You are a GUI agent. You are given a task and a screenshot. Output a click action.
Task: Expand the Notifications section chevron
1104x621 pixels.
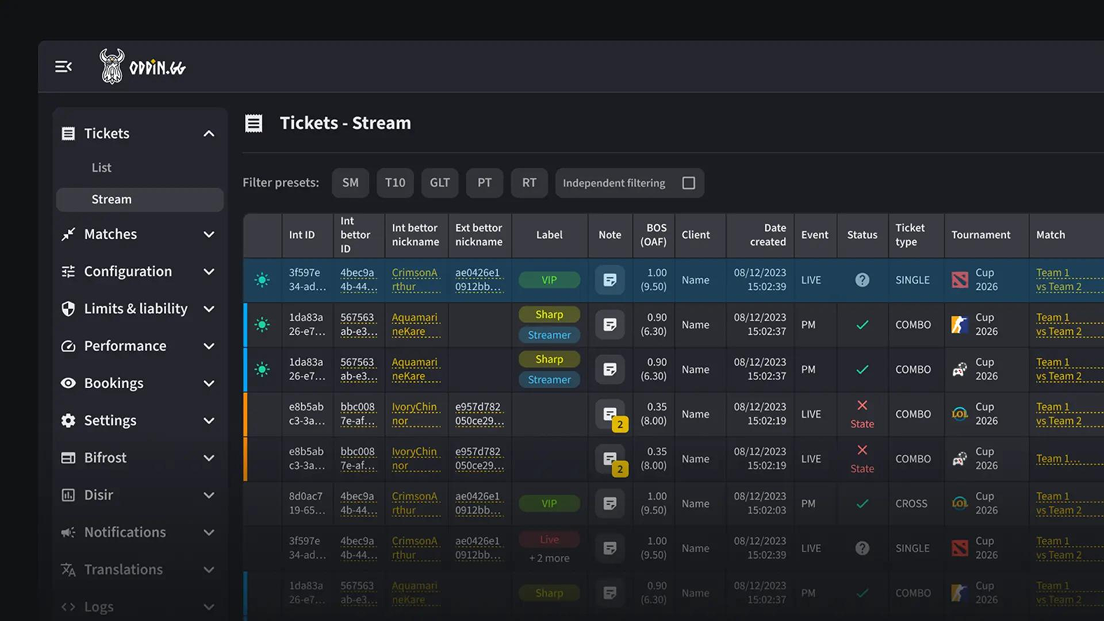(x=209, y=533)
